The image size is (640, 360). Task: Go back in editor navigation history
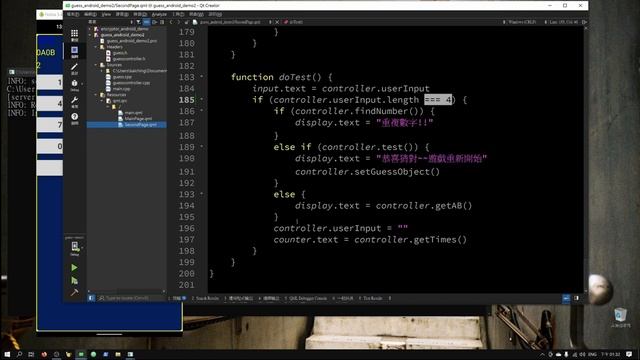[171, 22]
